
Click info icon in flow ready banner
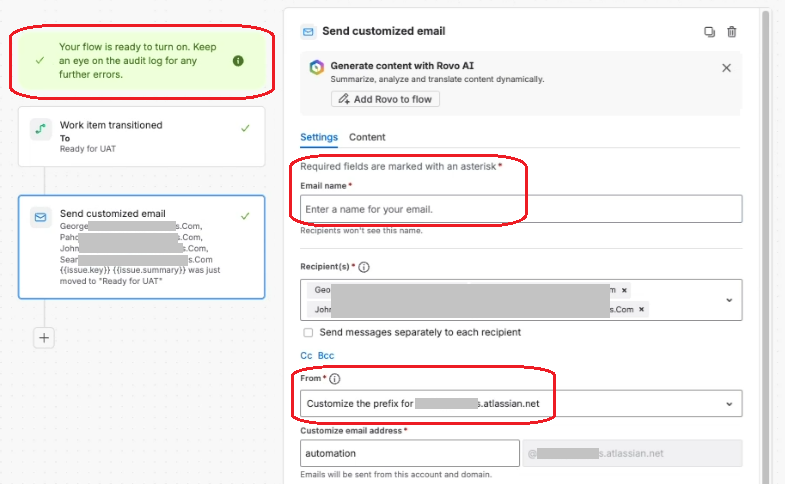pos(238,61)
